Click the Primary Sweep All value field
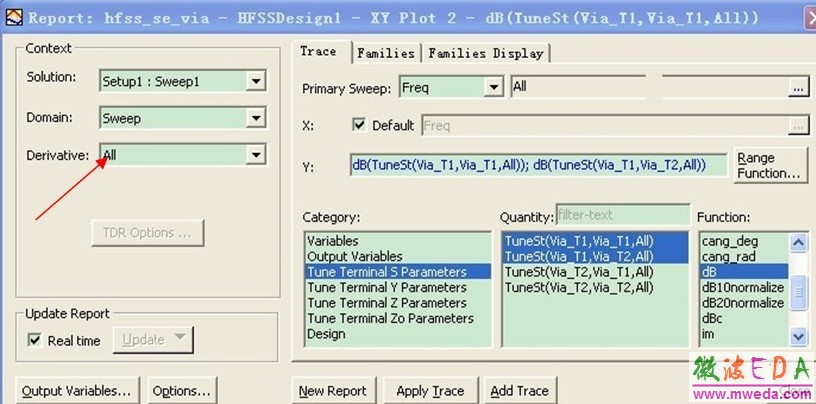Image resolution: width=816 pixels, height=404 pixels. pyautogui.click(x=578, y=87)
